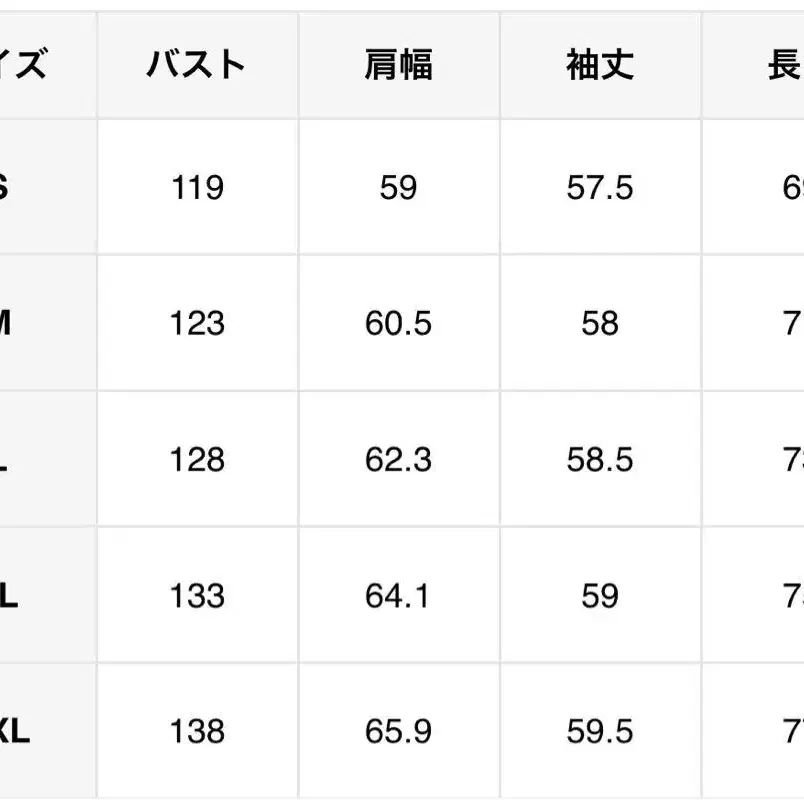Click the size label in the 138 row

click(14, 732)
